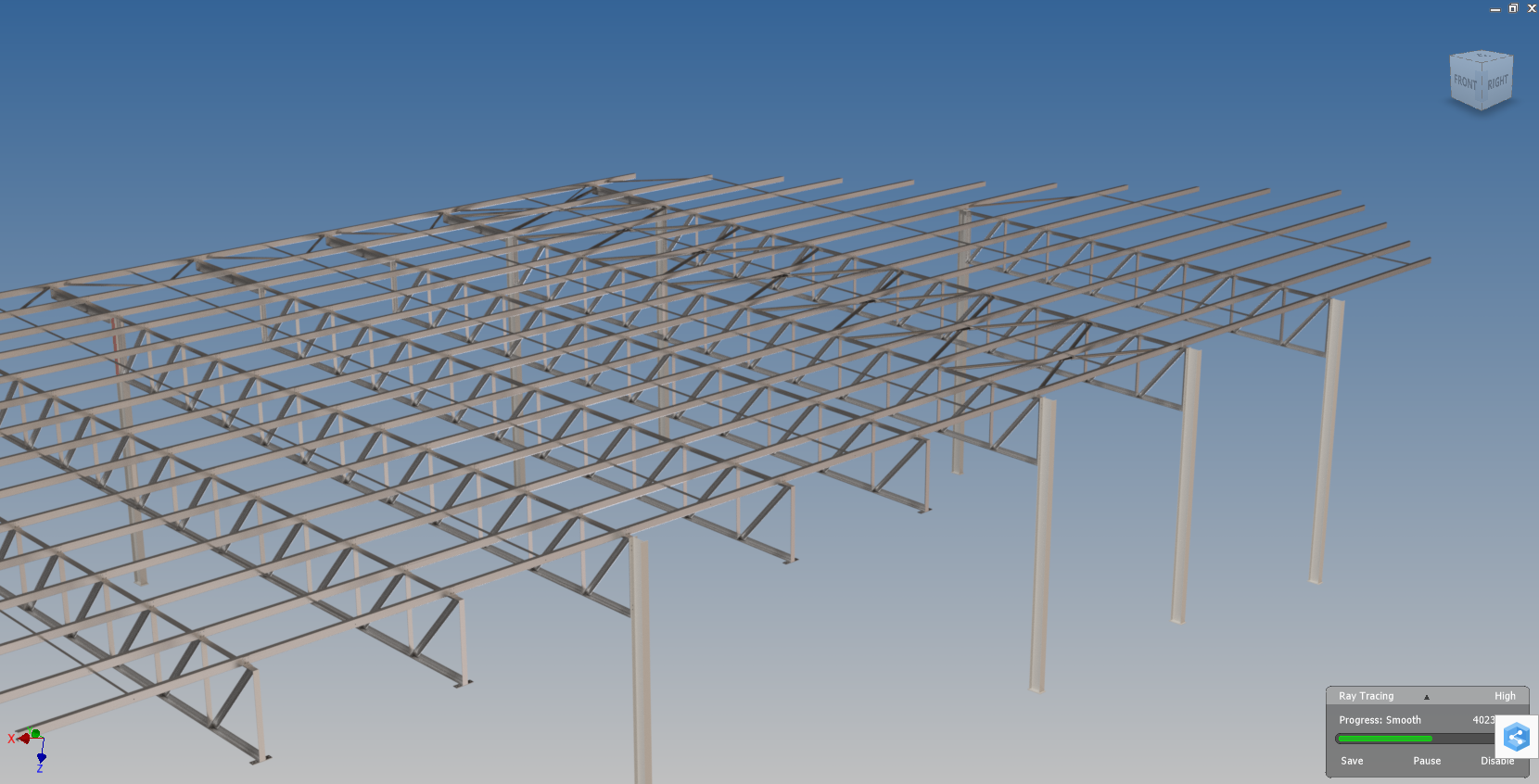Select the top face of the ViewCube
Image resolution: width=1539 pixels, height=784 pixels.
click(1482, 58)
